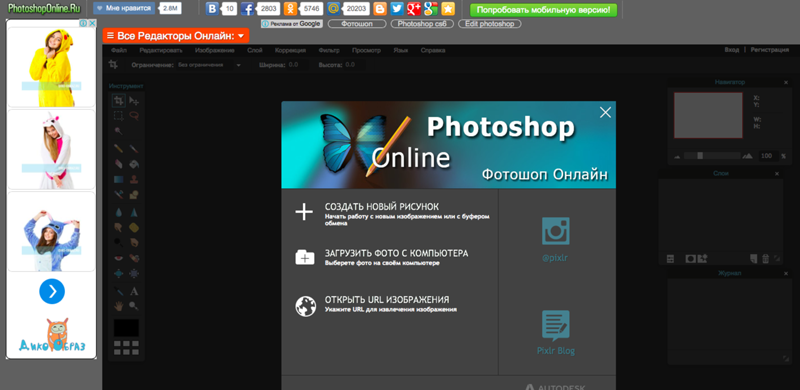Image resolution: width=800 pixels, height=390 pixels.
Task: Select the Dodge tool
Action: coord(118,242)
